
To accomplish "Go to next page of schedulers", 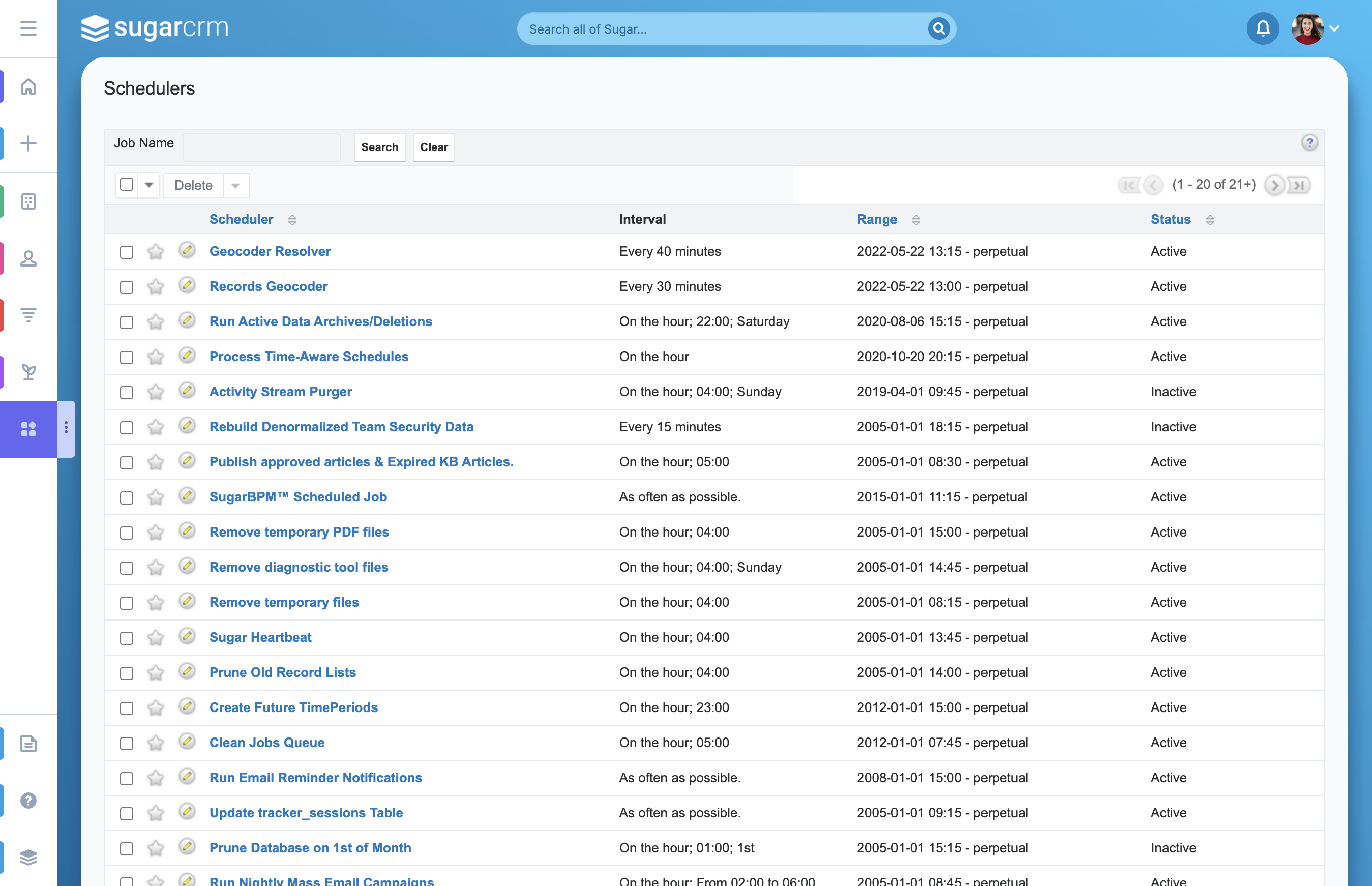I will point(1274,185).
